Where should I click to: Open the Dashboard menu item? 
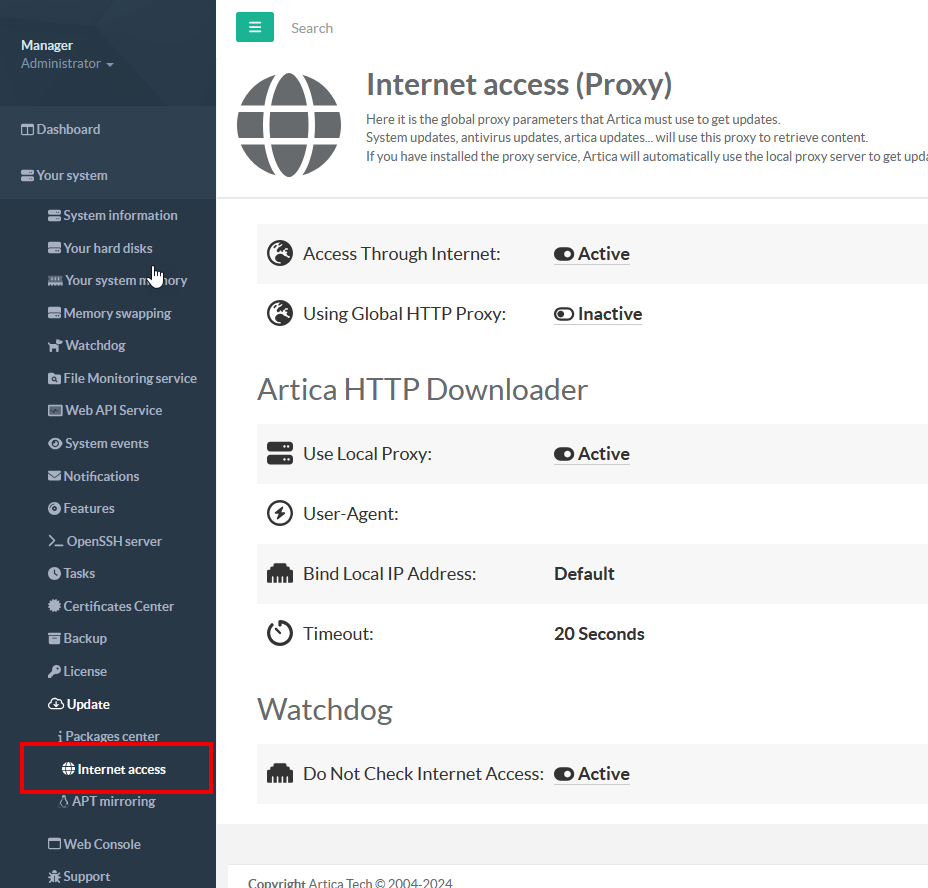68,130
